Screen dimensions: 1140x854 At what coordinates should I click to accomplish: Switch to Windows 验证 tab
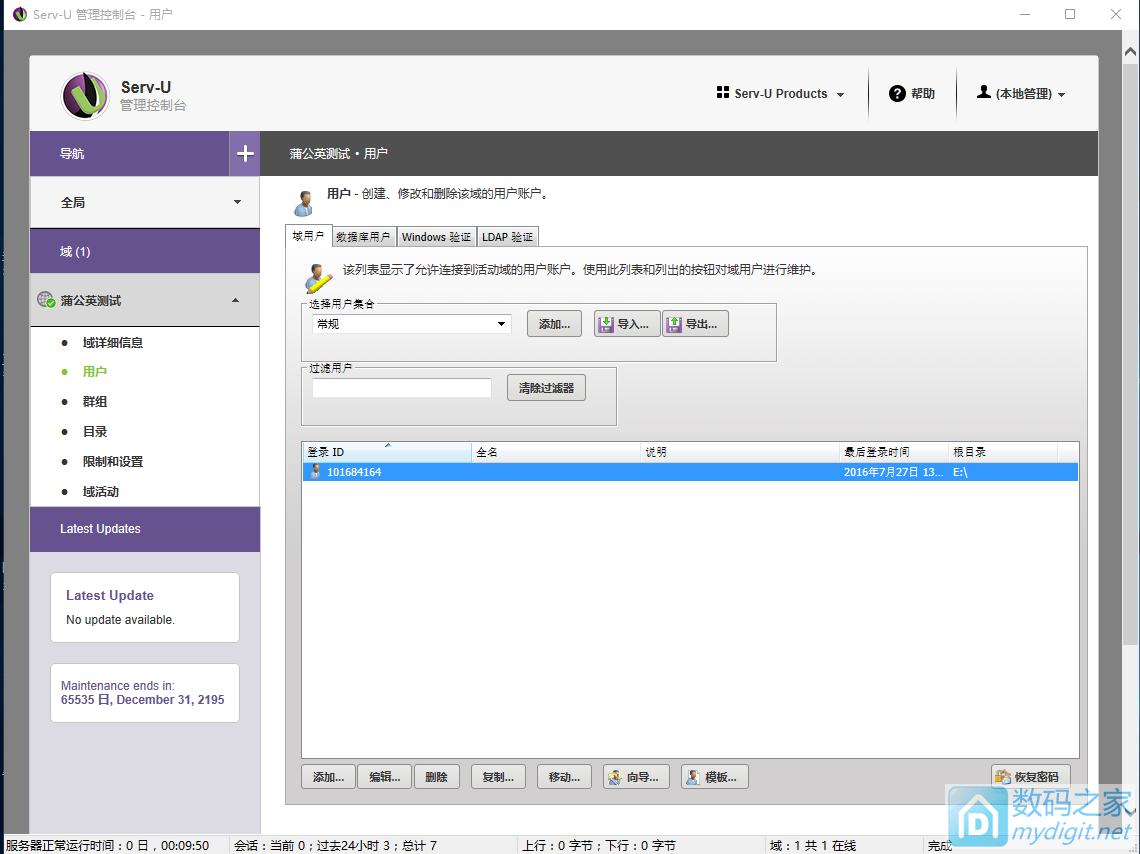(x=436, y=237)
